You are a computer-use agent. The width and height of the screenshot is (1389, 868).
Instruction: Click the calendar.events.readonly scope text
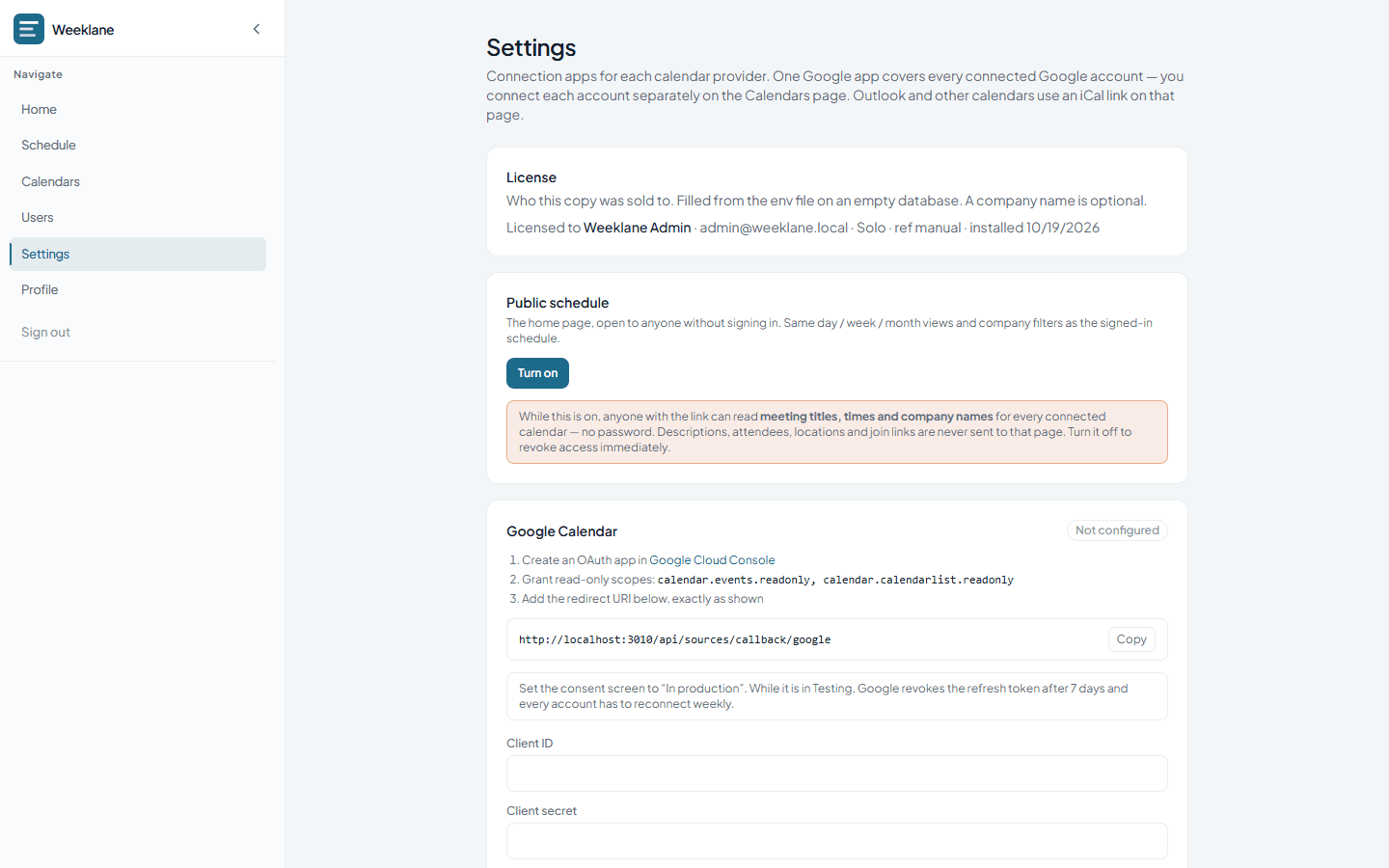(734, 580)
